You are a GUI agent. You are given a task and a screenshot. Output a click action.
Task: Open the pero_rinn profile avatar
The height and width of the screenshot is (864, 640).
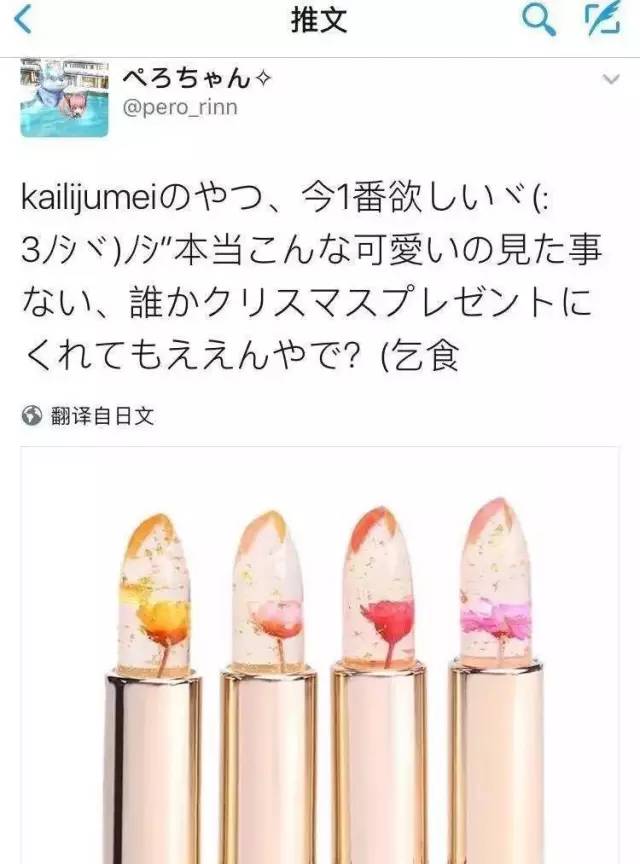pyautogui.click(x=64, y=98)
